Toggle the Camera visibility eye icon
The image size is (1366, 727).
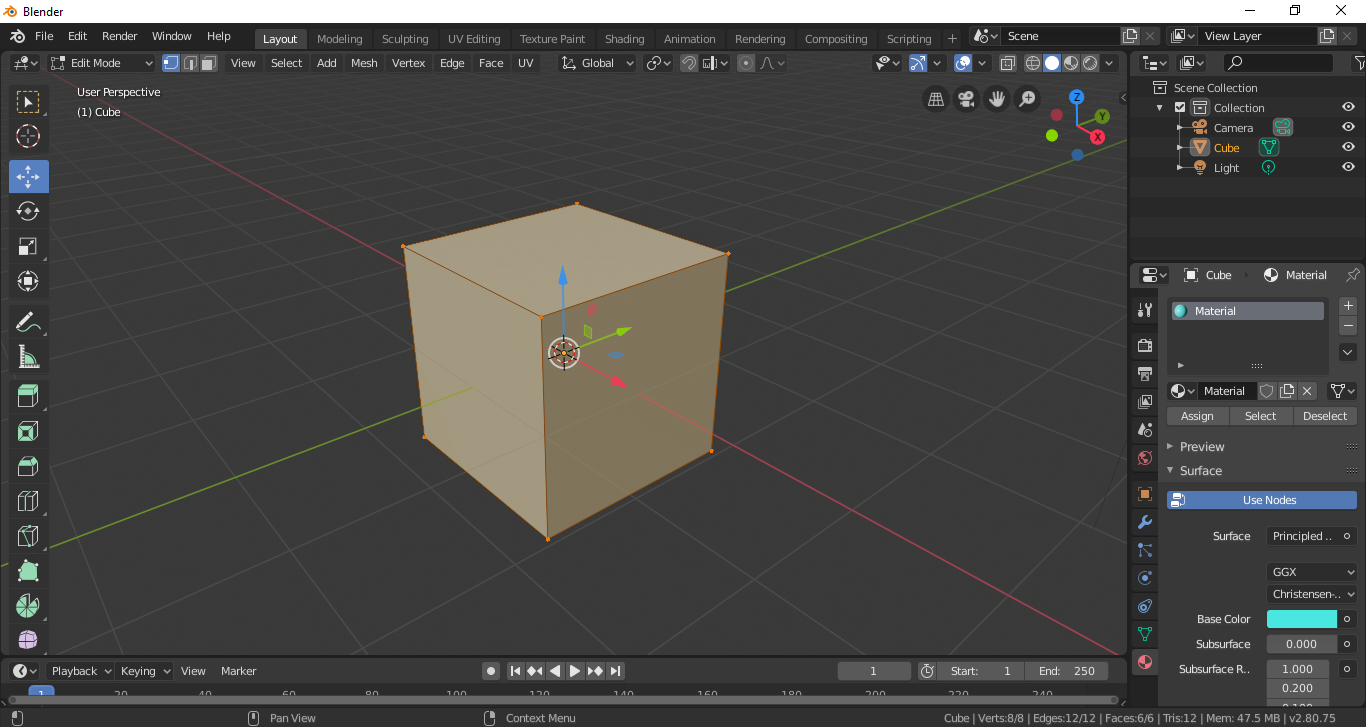click(1347, 127)
